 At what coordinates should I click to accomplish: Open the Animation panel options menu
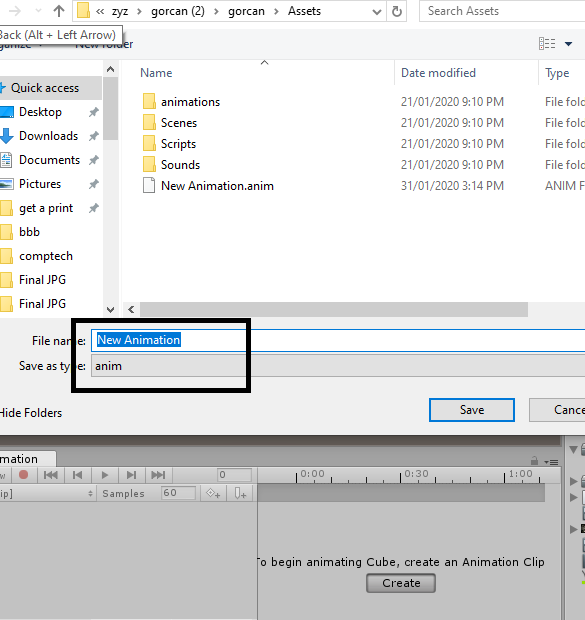(x=551, y=462)
